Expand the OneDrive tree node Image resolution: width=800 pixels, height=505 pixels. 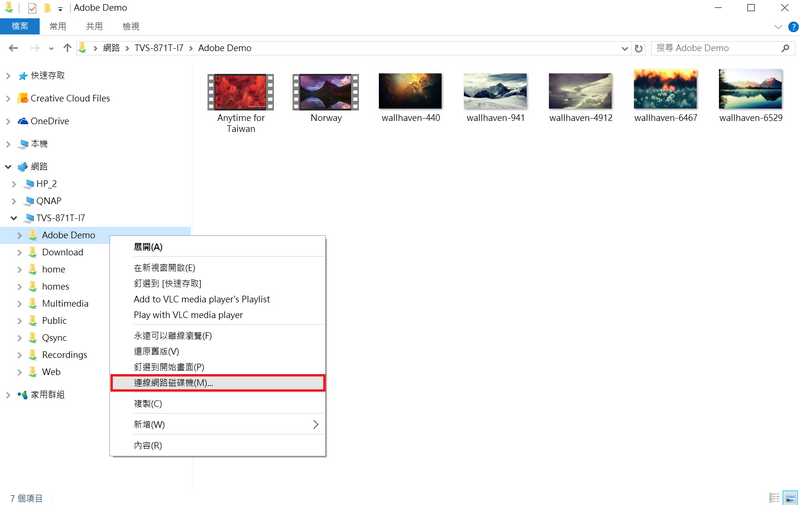[8, 121]
